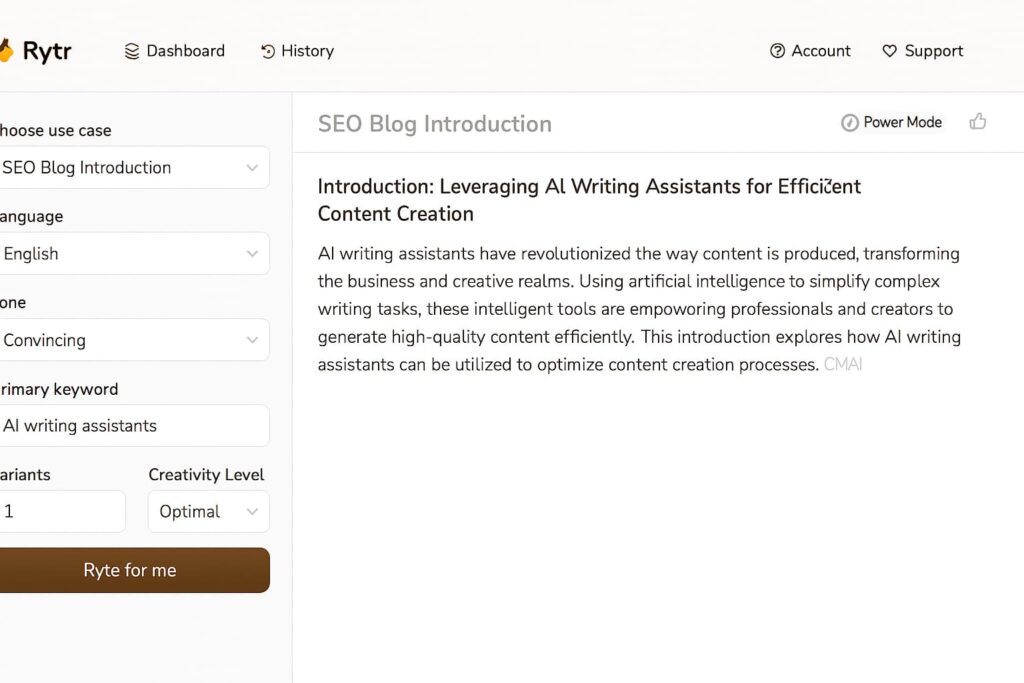The width and height of the screenshot is (1024, 683).
Task: Open the Optimal creativity level dropdown
Action: point(208,511)
